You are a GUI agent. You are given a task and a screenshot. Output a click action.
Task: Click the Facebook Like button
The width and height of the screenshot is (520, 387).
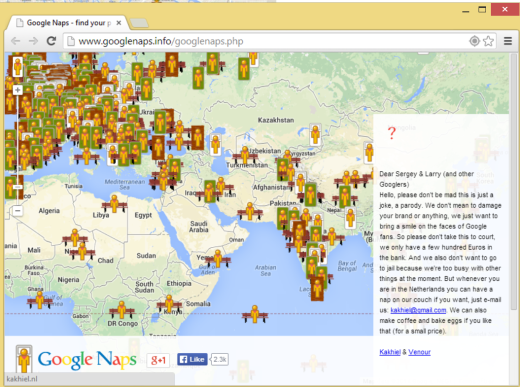pyautogui.click(x=192, y=359)
